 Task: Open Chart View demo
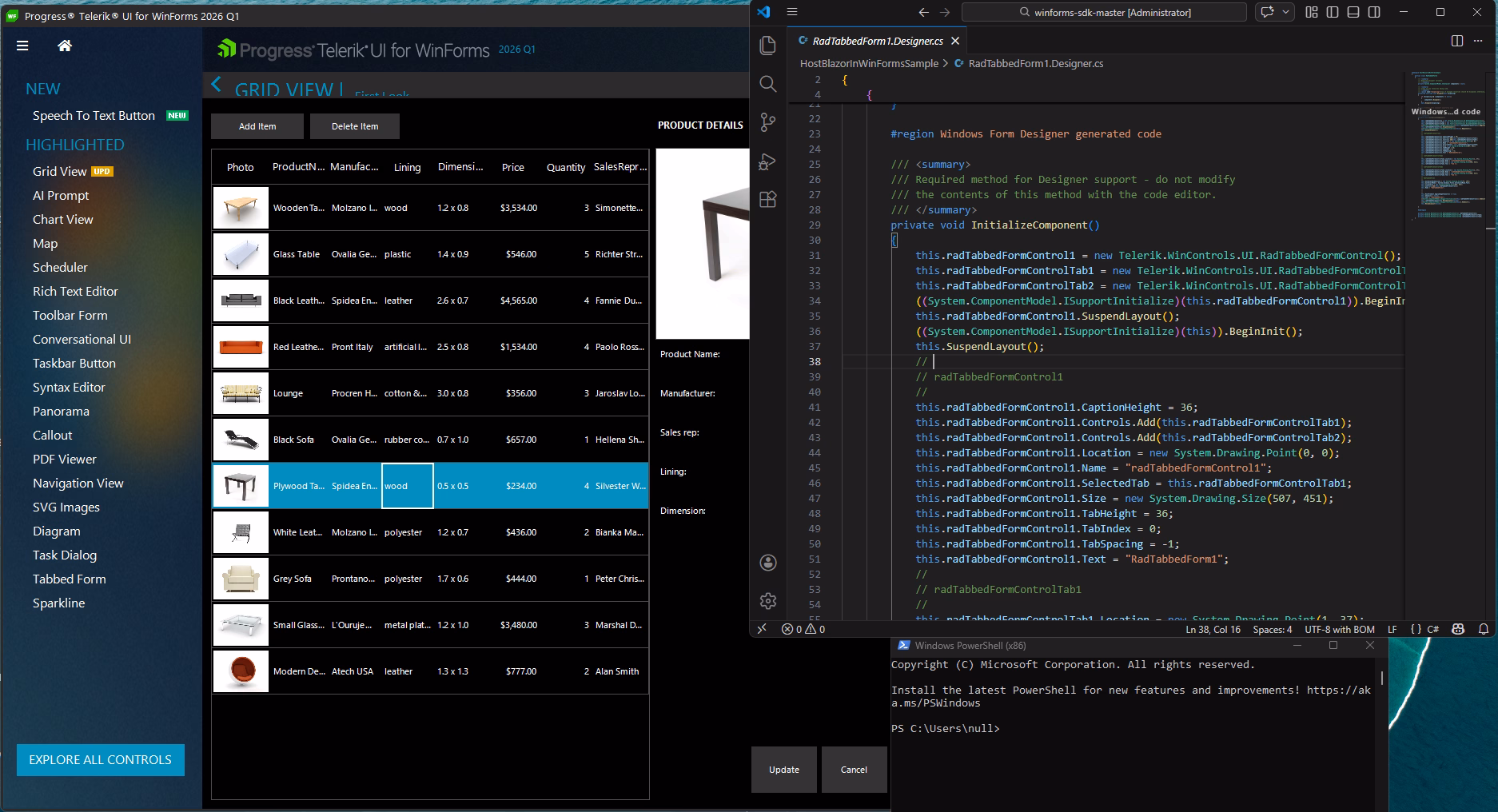(x=63, y=220)
